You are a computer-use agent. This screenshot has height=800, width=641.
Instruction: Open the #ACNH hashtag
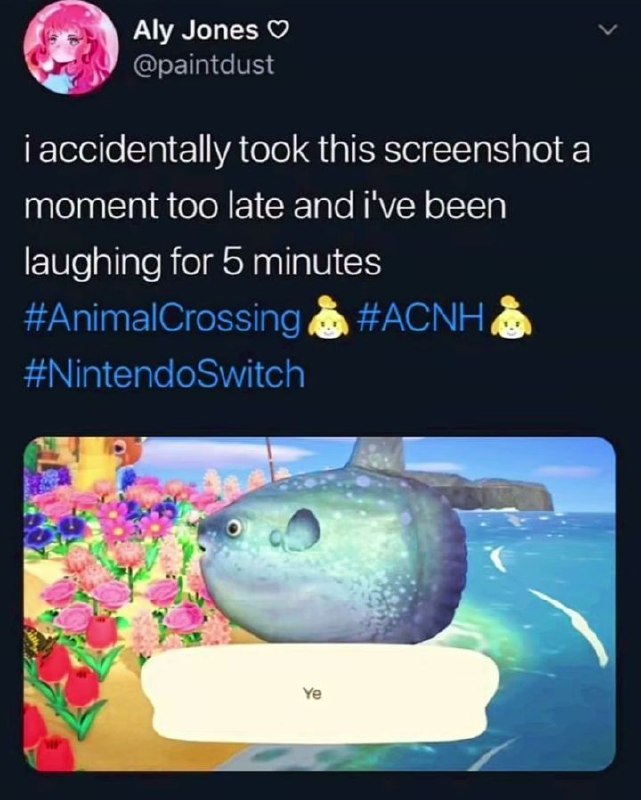pyautogui.click(x=422, y=318)
